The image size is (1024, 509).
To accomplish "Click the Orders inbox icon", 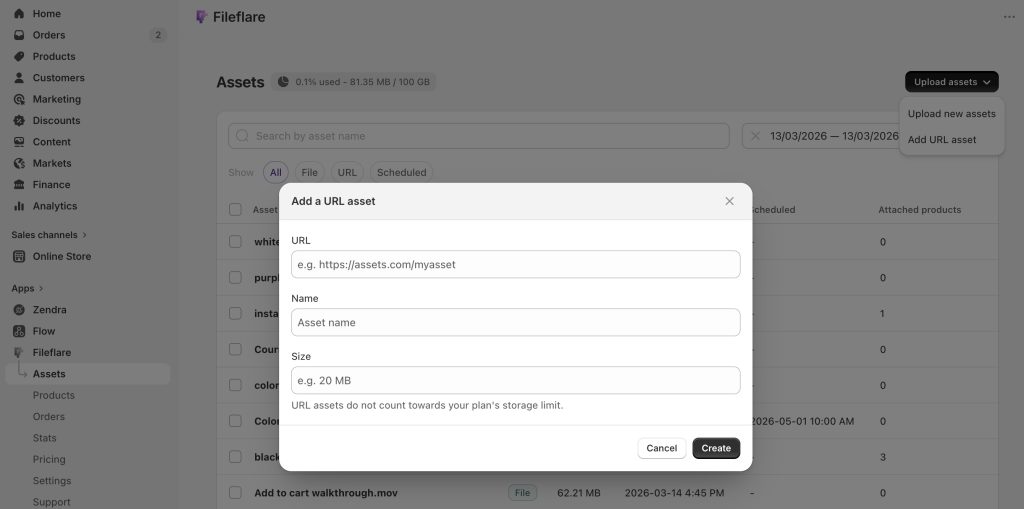I will 19,35.
